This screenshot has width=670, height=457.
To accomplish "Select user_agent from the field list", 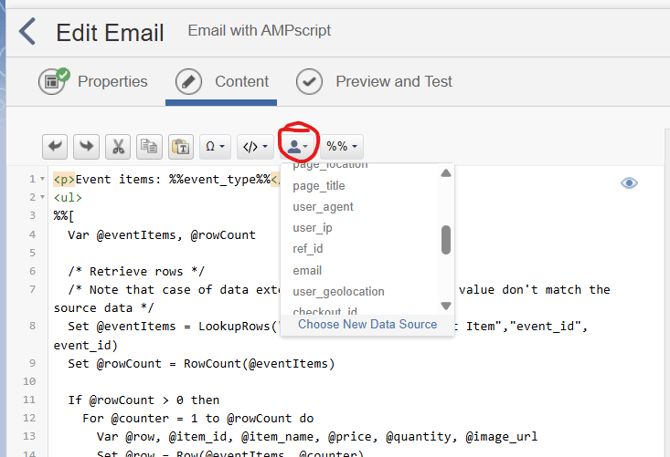I will pos(323,207).
